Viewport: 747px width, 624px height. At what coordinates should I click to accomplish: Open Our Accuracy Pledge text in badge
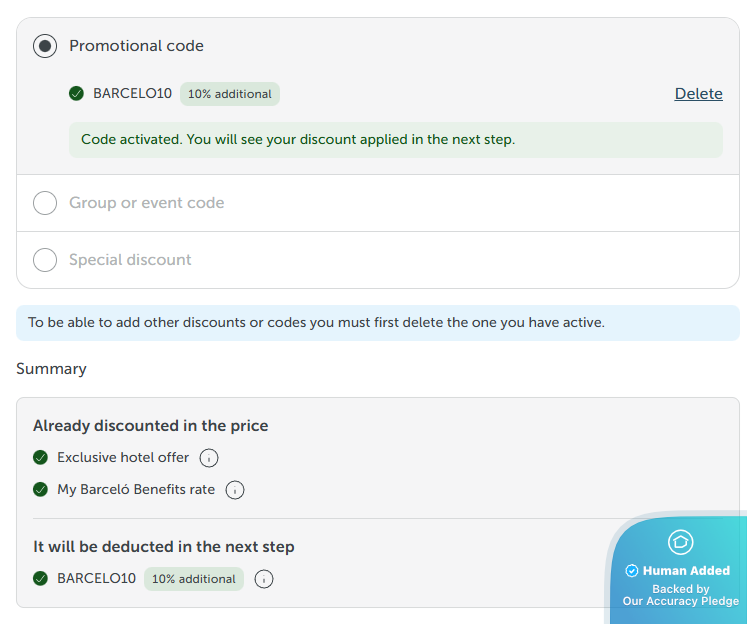680,601
